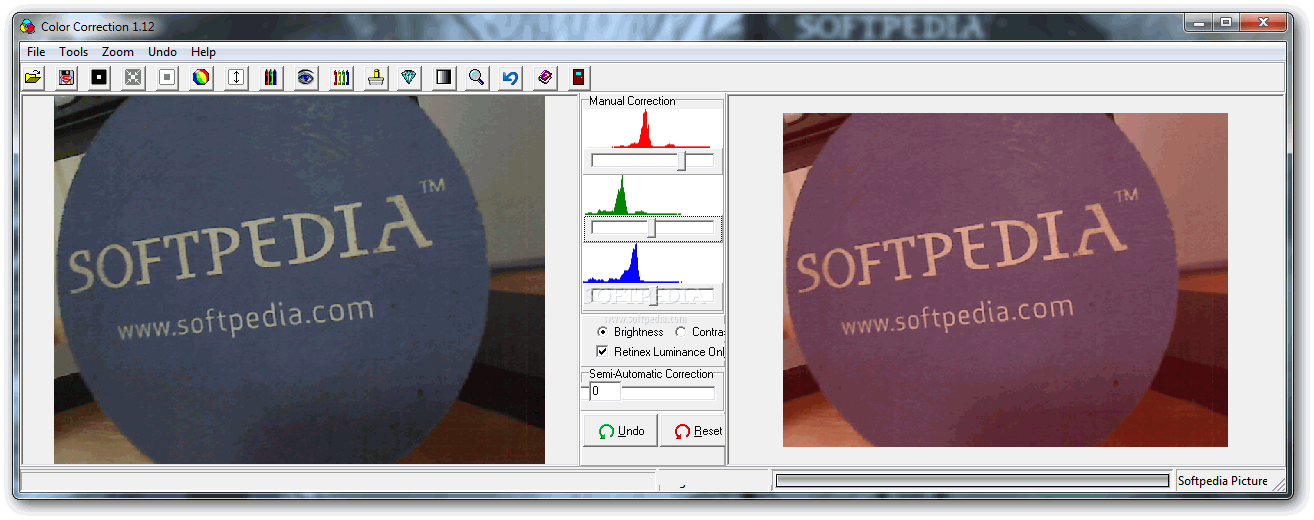Click the red histogram graph

[x=652, y=129]
